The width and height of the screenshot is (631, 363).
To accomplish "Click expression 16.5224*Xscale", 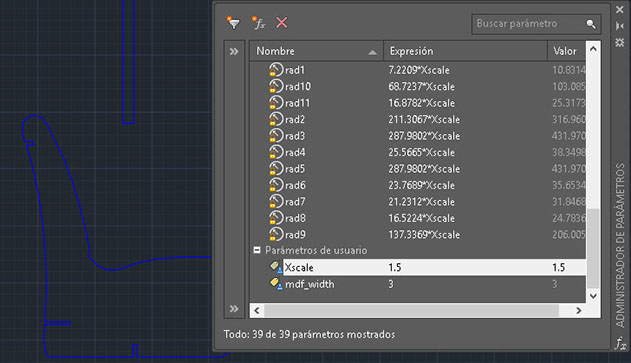I will pos(421,219).
